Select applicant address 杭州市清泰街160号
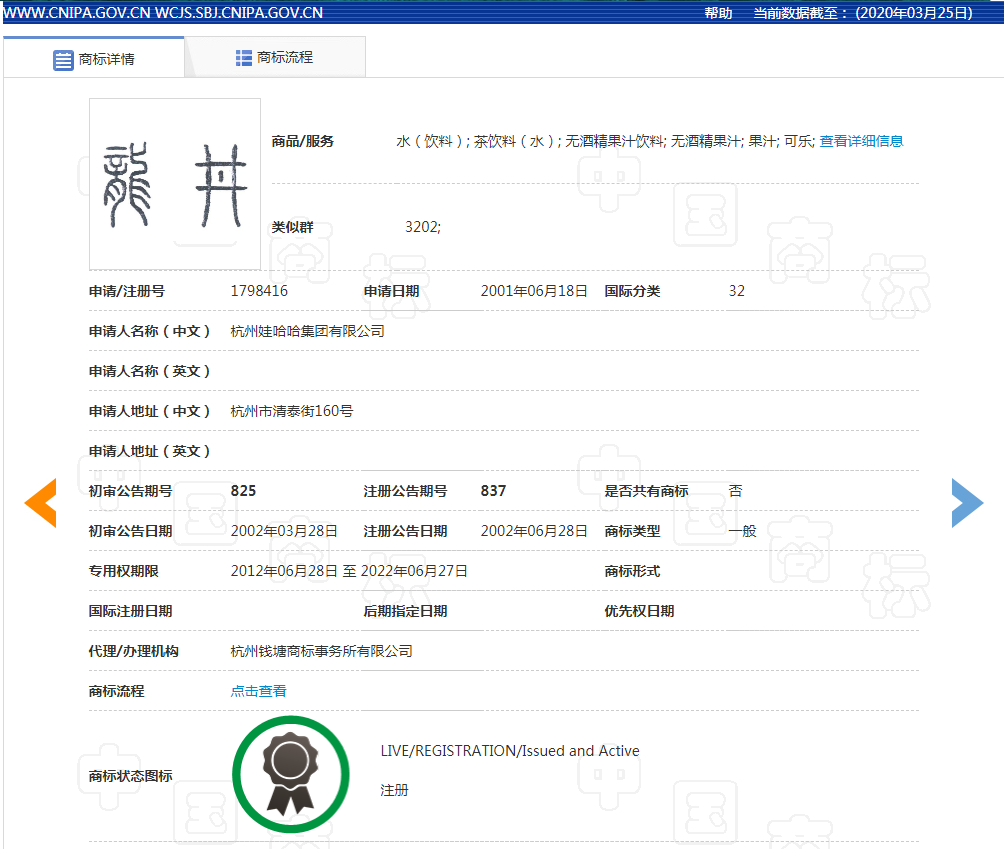 292,411
